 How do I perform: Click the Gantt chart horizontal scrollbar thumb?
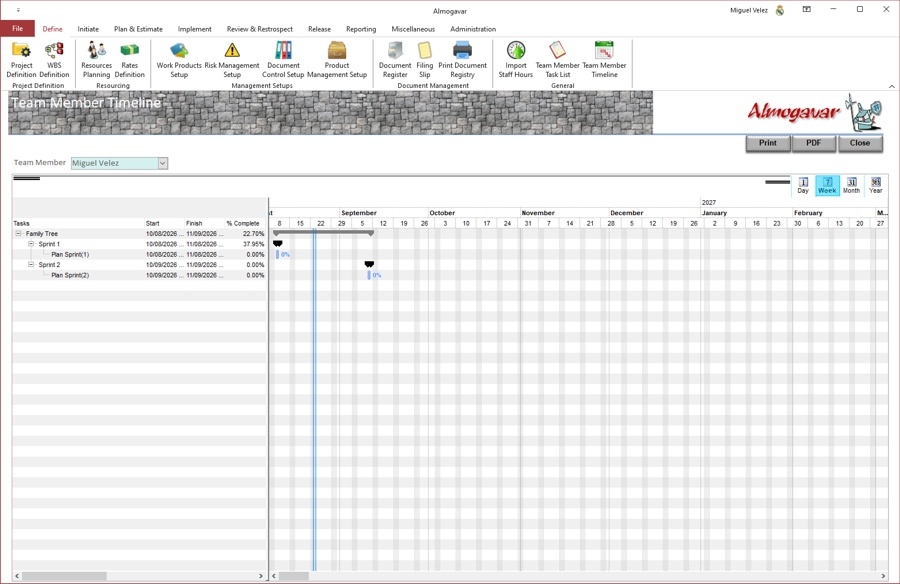pyautogui.click(x=294, y=576)
